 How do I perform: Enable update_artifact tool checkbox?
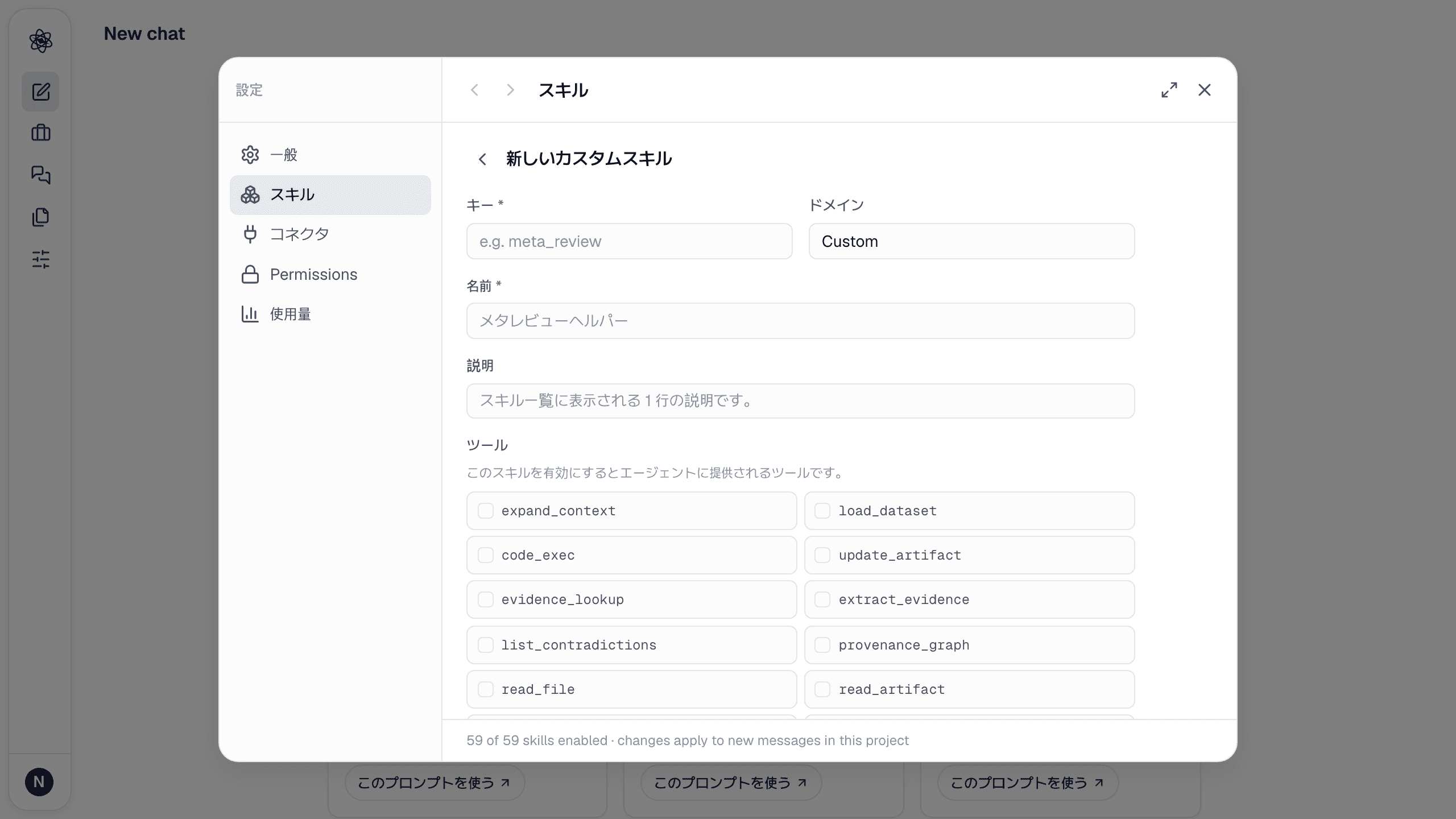point(822,555)
